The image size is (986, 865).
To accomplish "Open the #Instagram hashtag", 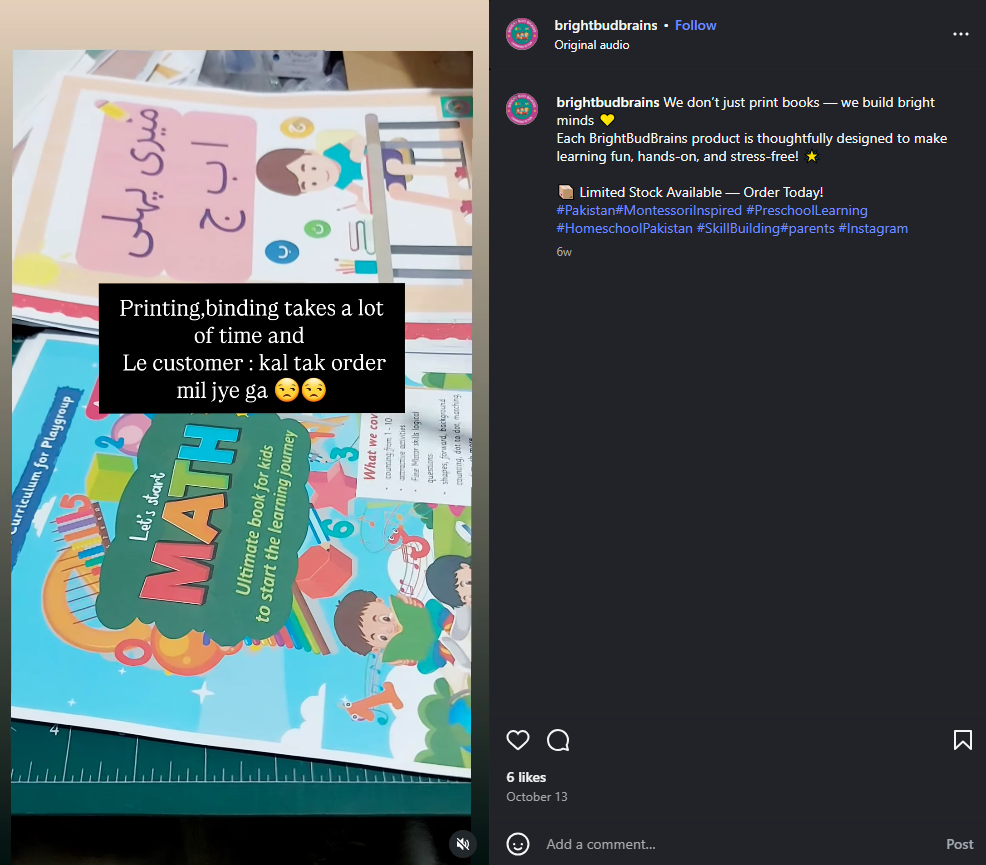I will (x=873, y=228).
